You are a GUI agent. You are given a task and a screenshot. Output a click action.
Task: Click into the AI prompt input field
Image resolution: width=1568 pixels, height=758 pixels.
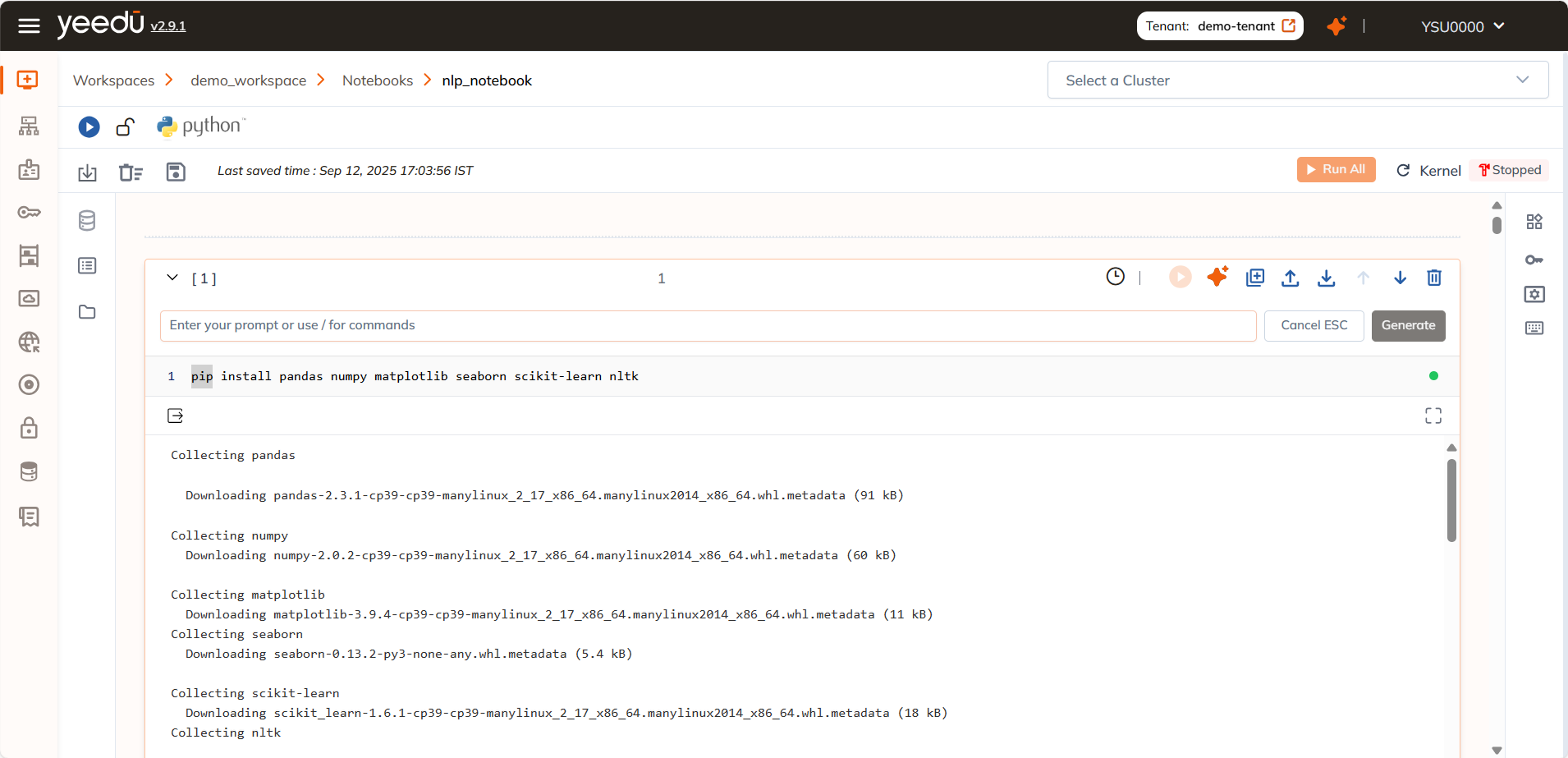click(707, 325)
